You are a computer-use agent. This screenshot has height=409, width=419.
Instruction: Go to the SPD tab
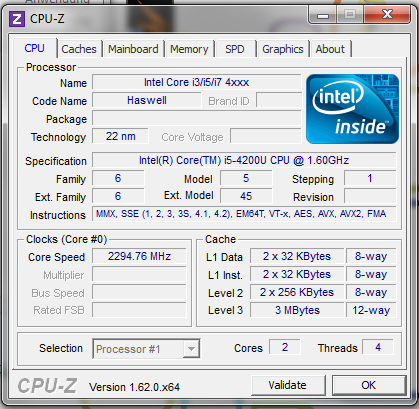pyautogui.click(x=235, y=49)
